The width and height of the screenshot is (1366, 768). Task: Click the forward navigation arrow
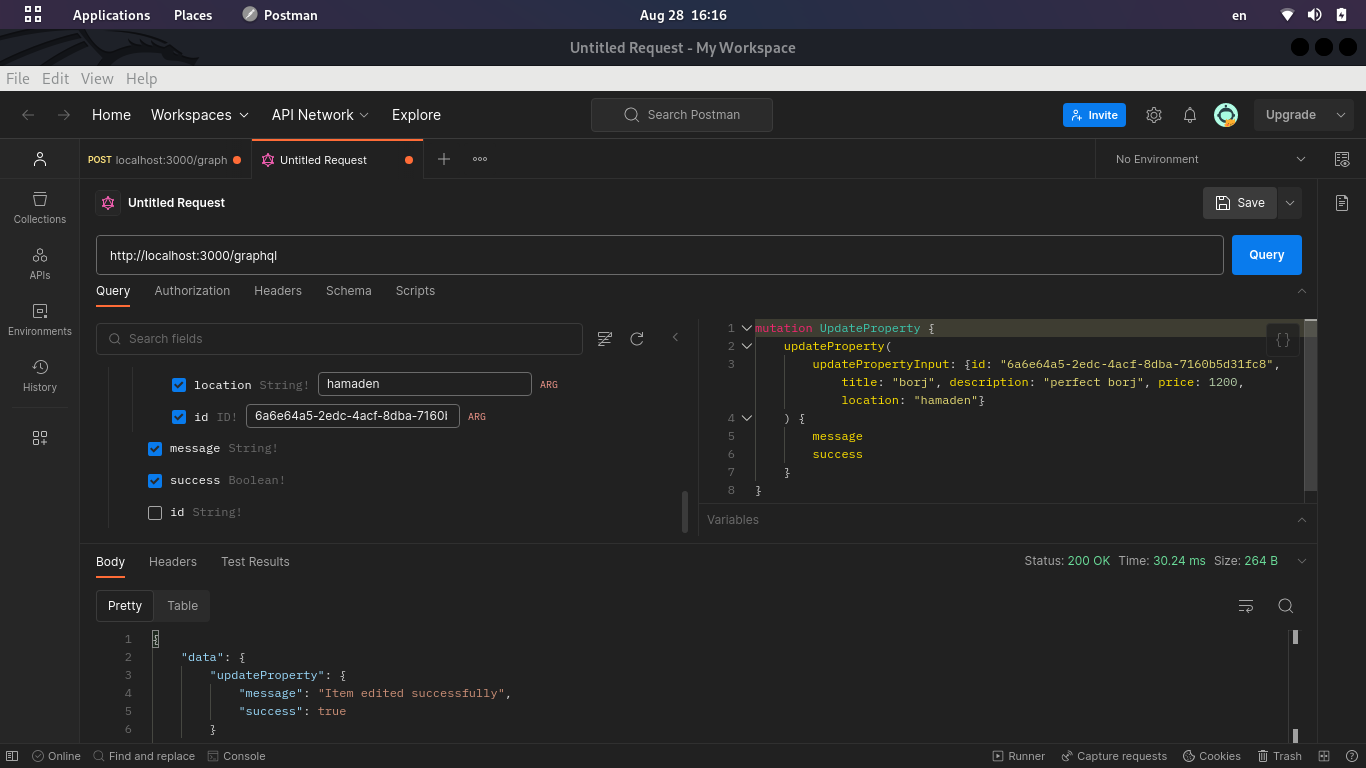pyautogui.click(x=64, y=115)
